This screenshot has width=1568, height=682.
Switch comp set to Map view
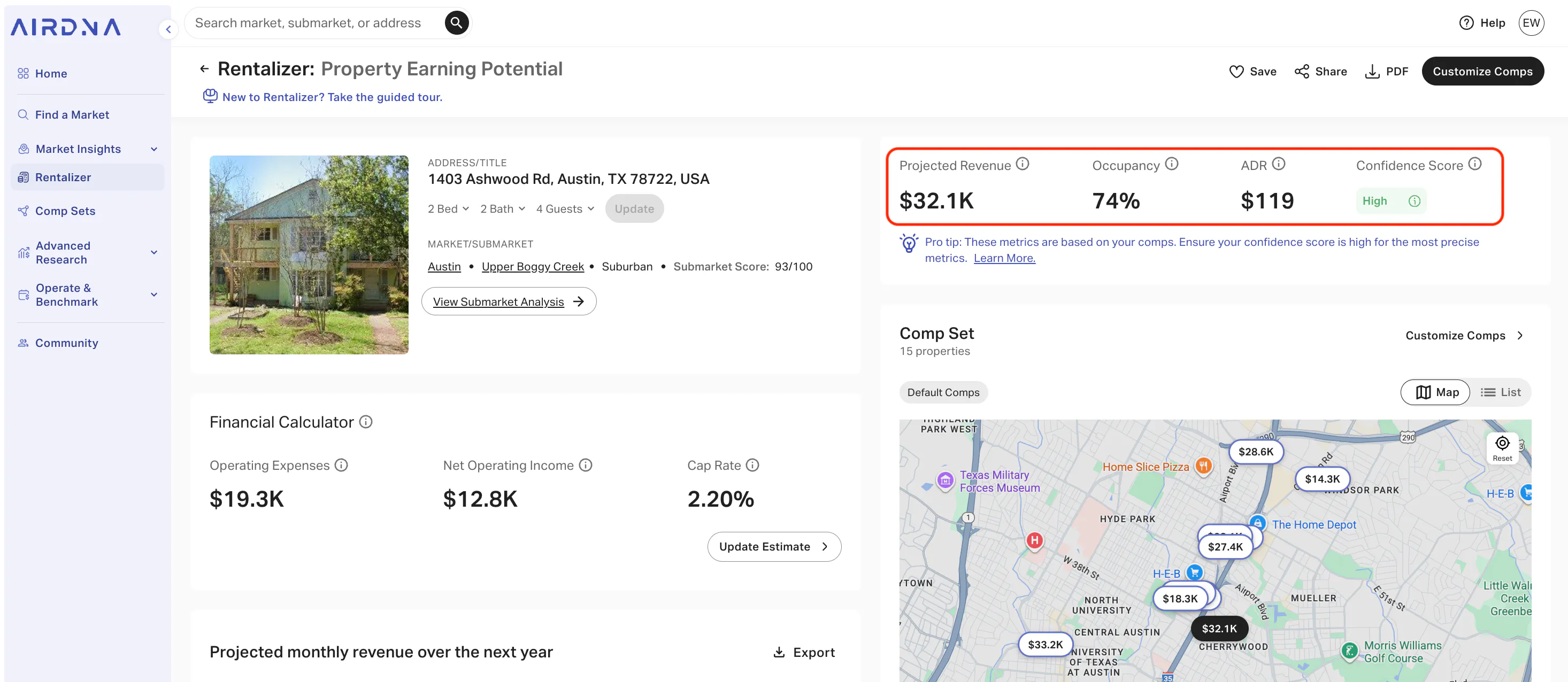[1436, 392]
